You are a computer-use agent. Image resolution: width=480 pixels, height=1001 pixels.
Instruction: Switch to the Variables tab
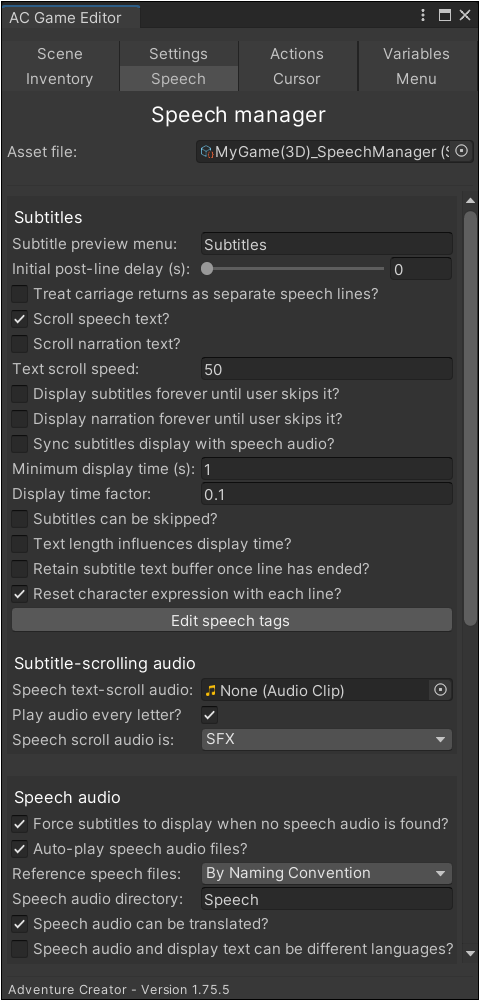[416, 54]
